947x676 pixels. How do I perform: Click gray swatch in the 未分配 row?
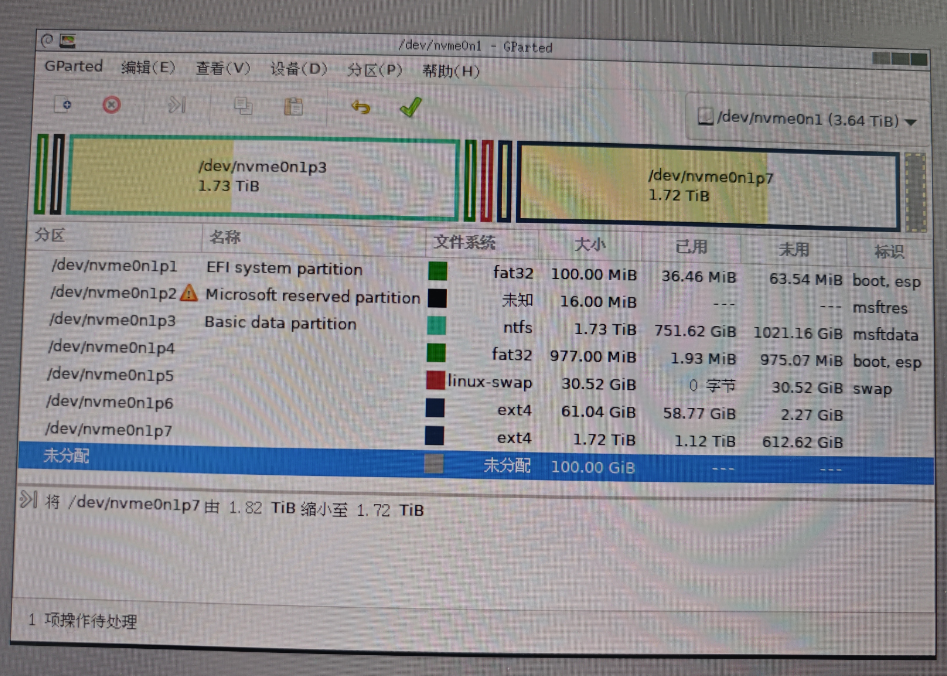click(x=434, y=464)
